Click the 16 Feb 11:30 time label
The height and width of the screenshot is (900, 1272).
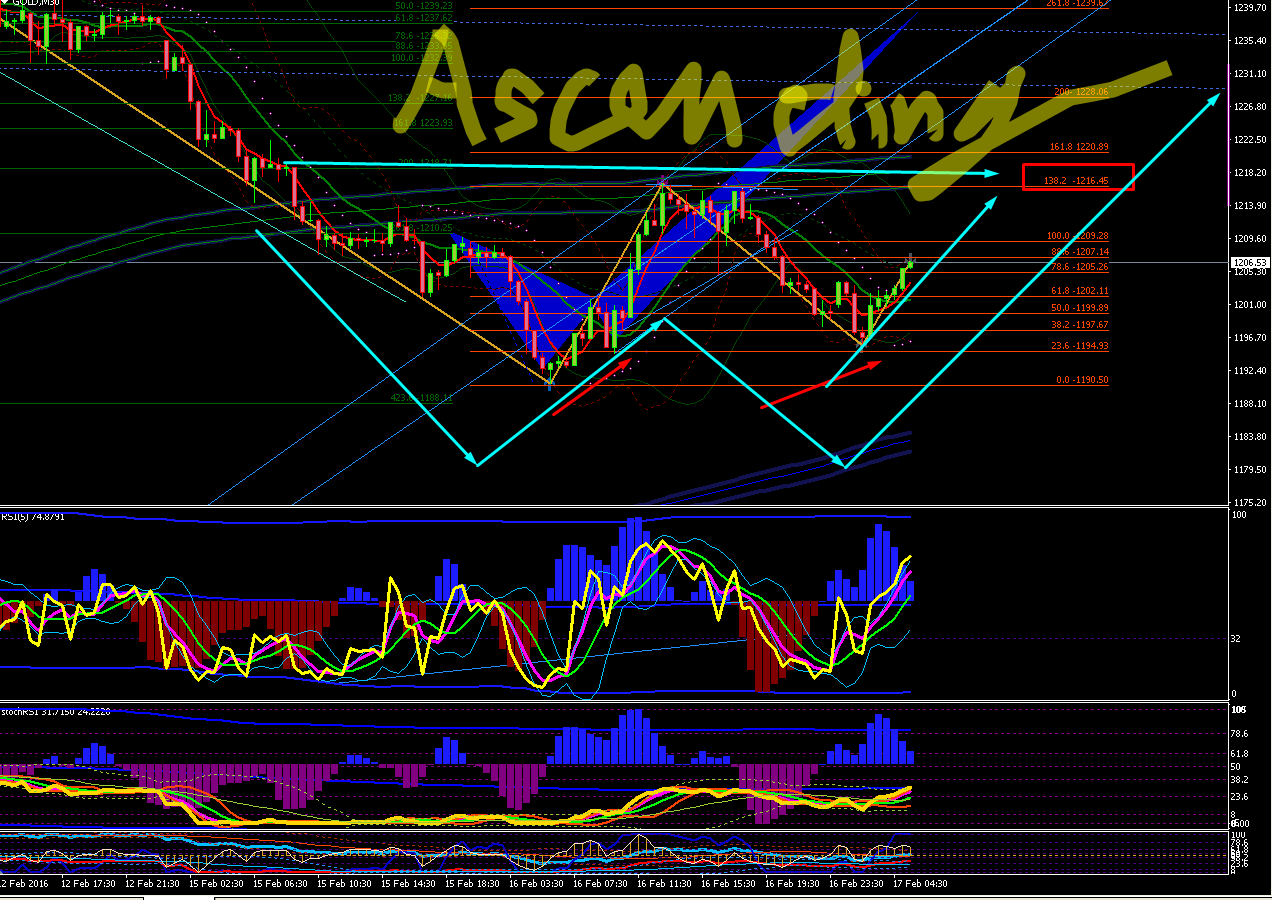664,884
